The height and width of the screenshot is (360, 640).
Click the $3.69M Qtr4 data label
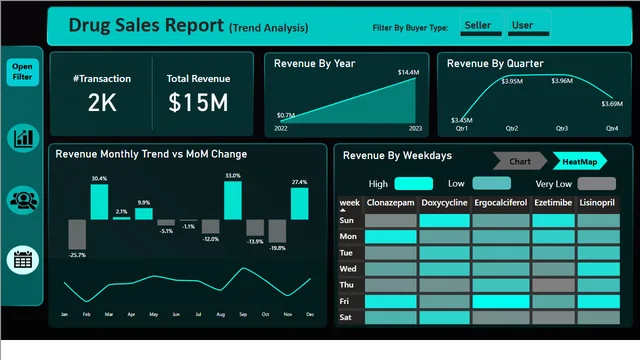pos(612,104)
